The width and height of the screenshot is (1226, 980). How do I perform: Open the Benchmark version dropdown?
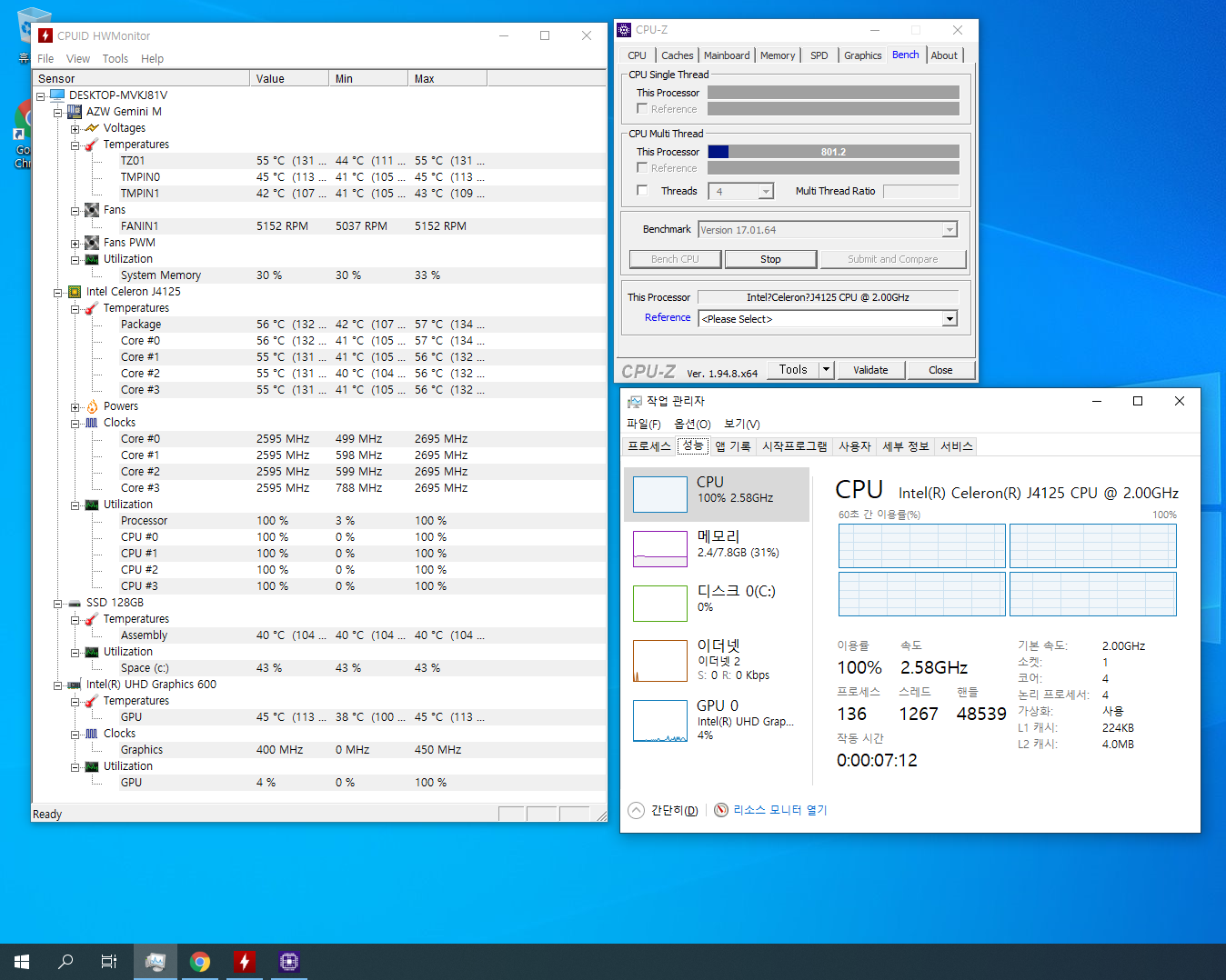(x=950, y=230)
